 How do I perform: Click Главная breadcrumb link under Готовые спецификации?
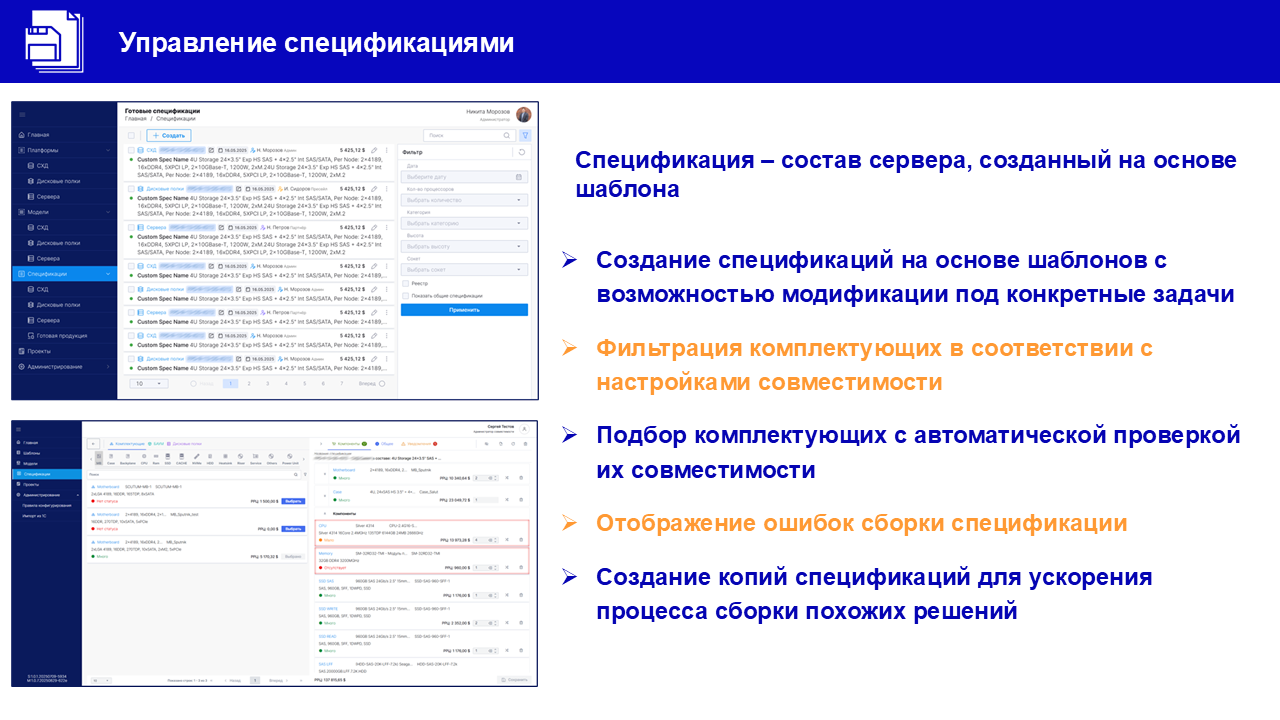pos(136,118)
